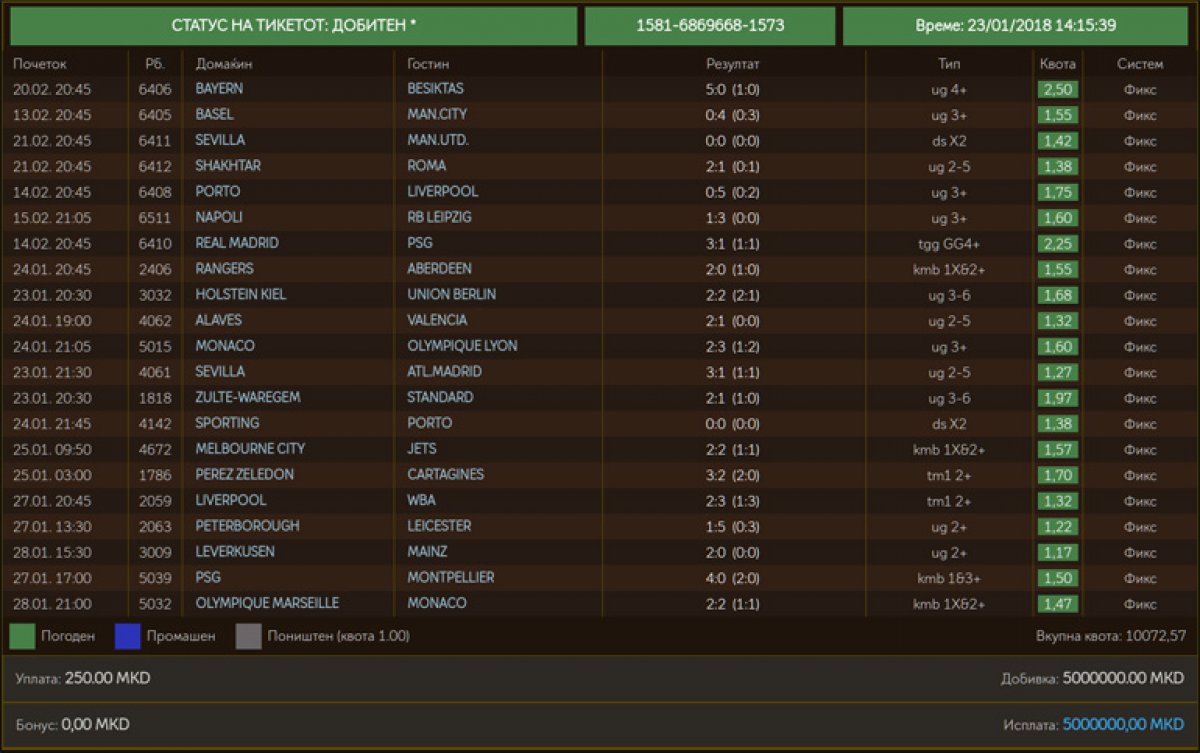Click the blue payout value 5000000,00 MKD
Image resolution: width=1200 pixels, height=753 pixels.
click(1124, 725)
